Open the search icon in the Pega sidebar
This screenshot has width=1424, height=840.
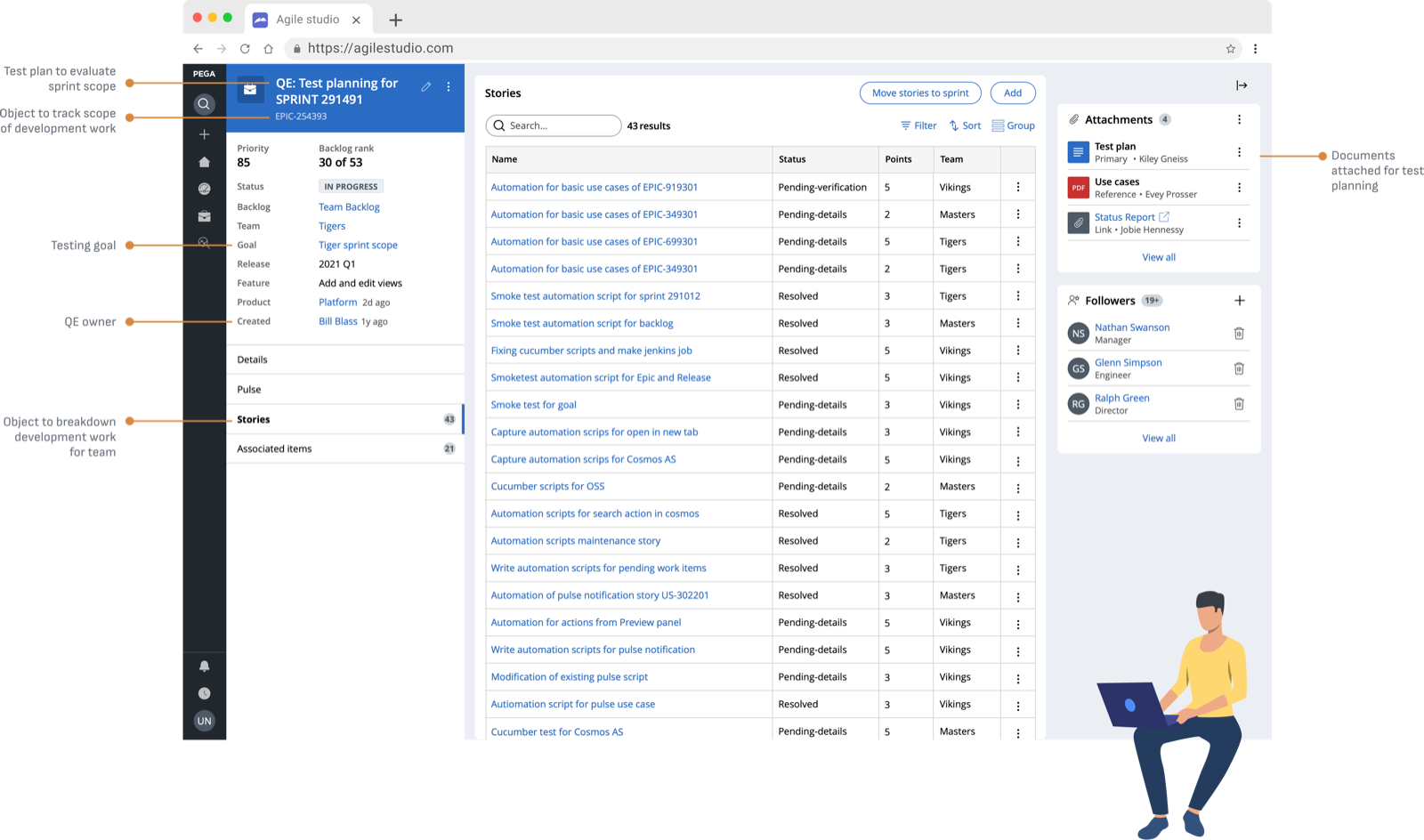click(x=204, y=104)
